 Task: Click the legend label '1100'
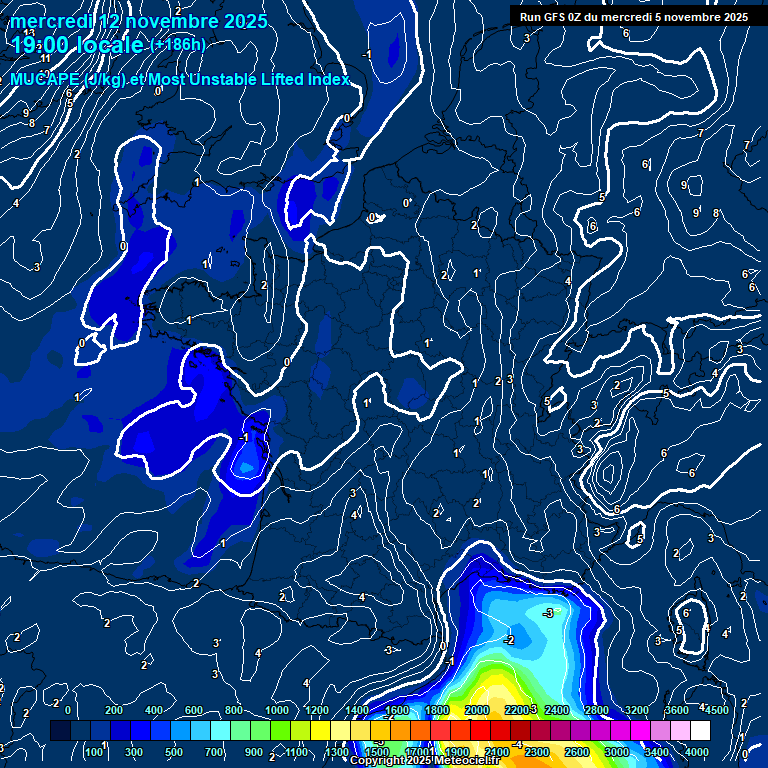pos(297,752)
